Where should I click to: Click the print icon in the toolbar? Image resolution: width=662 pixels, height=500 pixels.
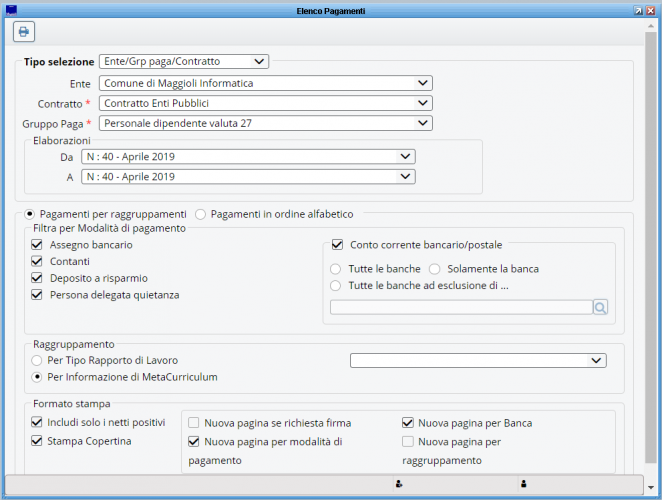pyautogui.click(x=23, y=31)
